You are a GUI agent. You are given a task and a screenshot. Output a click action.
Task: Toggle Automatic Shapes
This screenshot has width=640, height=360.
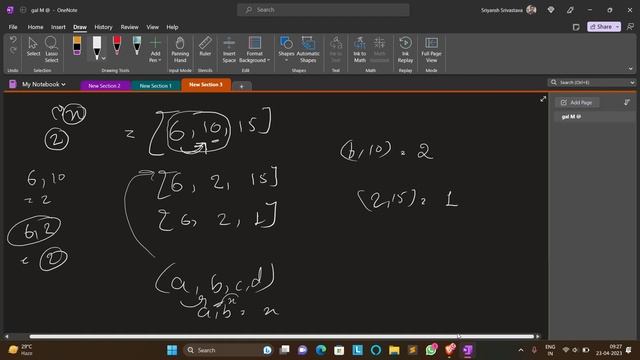[x=308, y=49]
